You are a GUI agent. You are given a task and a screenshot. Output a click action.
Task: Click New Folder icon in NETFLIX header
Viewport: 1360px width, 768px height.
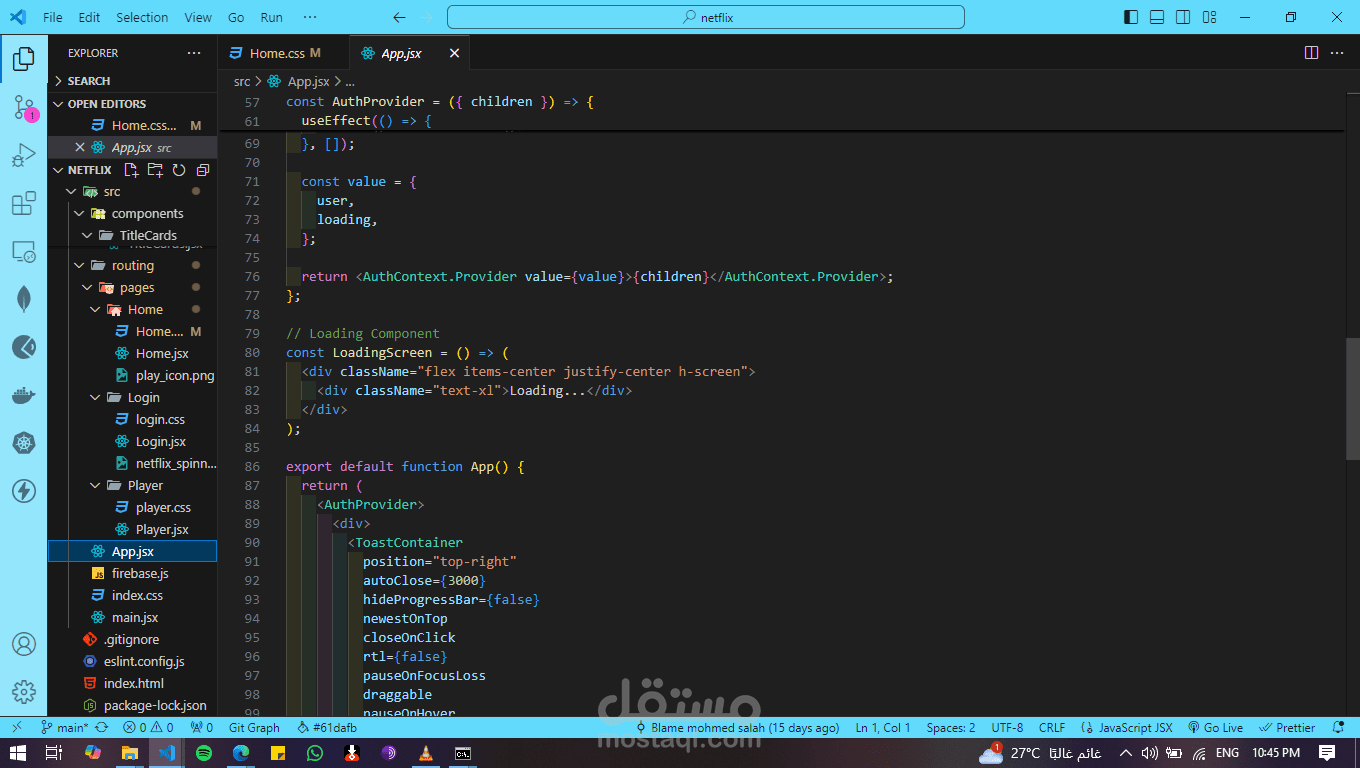(x=155, y=170)
